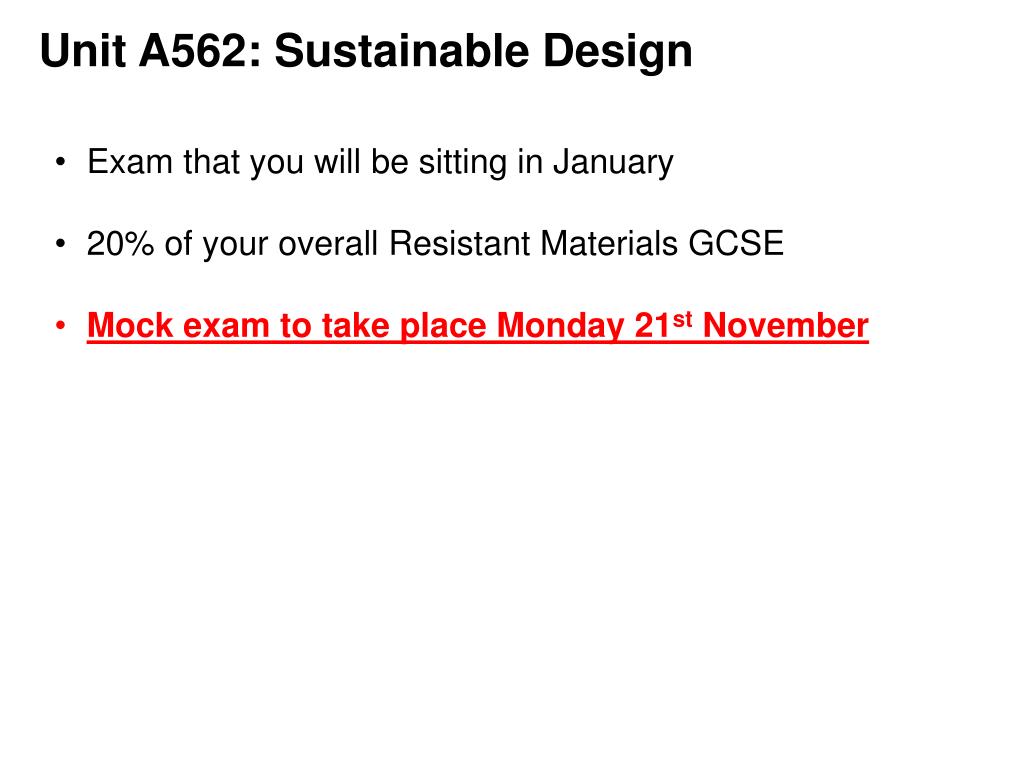Click the word 'January' in first bullet

[613, 163]
